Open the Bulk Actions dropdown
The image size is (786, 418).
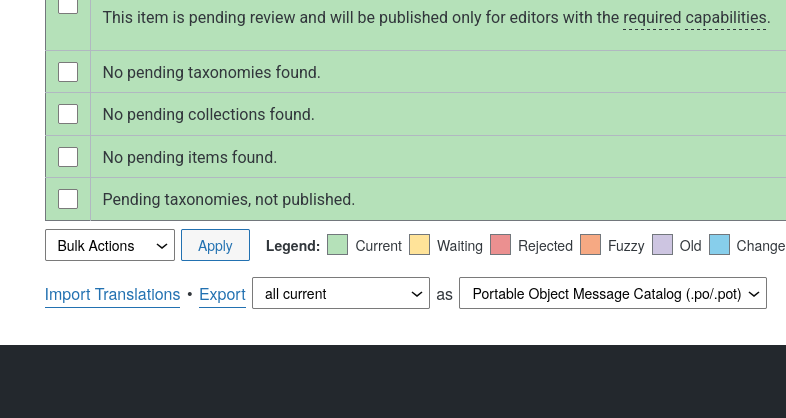pyautogui.click(x=110, y=246)
